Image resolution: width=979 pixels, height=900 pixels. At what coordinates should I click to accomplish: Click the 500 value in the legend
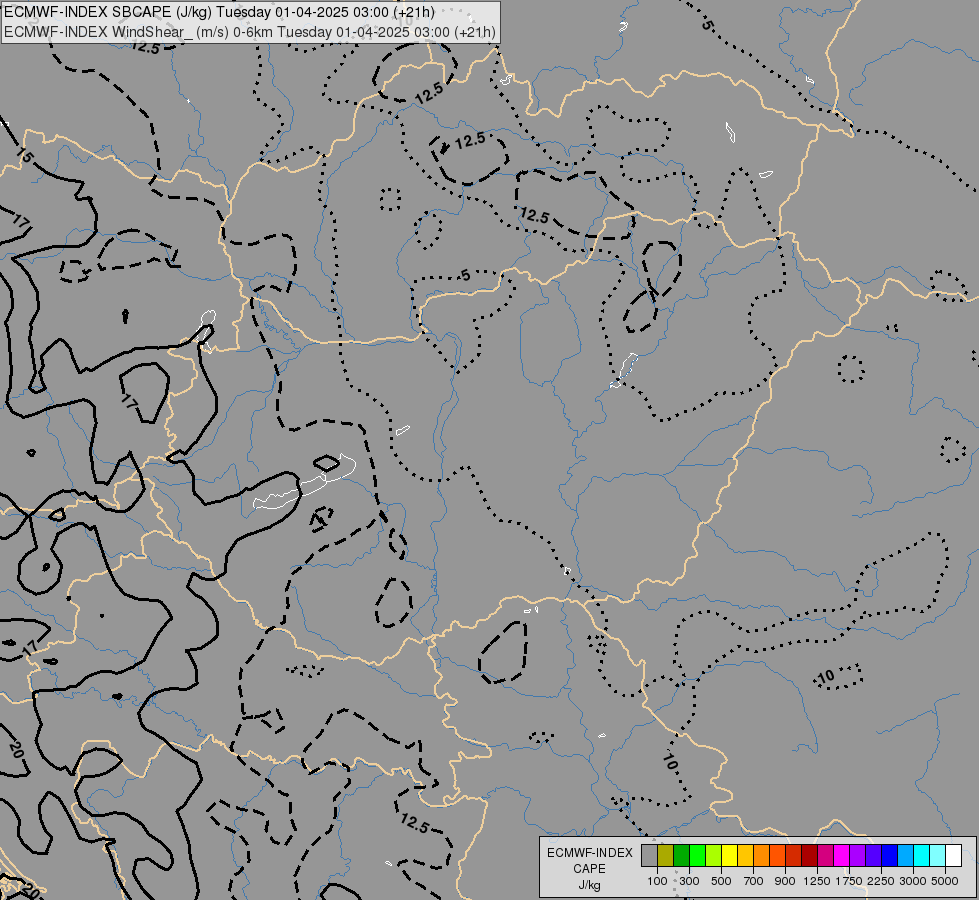[721, 881]
